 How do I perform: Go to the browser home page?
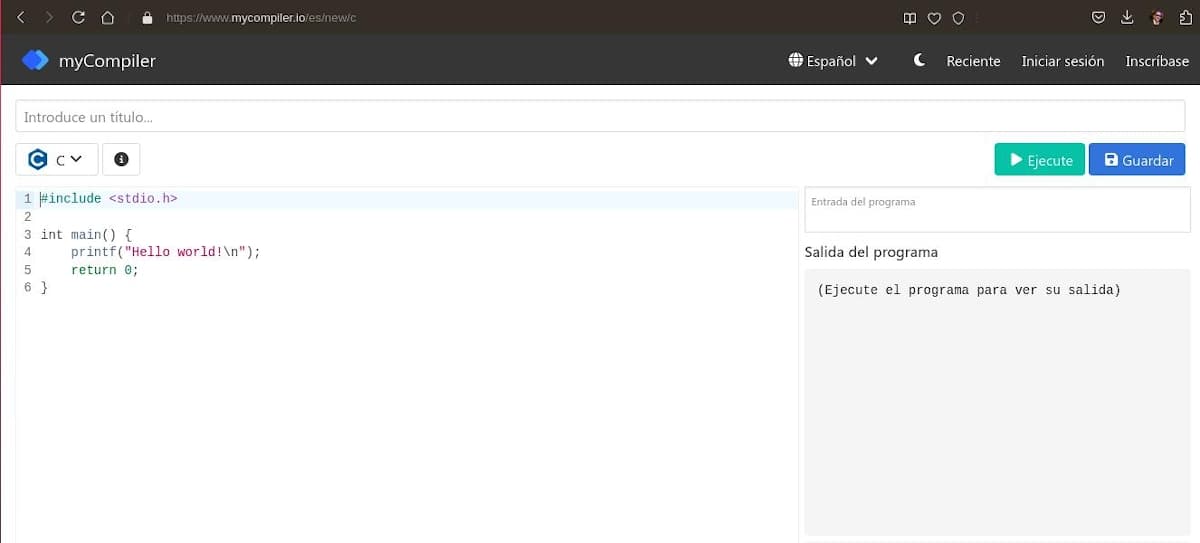click(108, 17)
